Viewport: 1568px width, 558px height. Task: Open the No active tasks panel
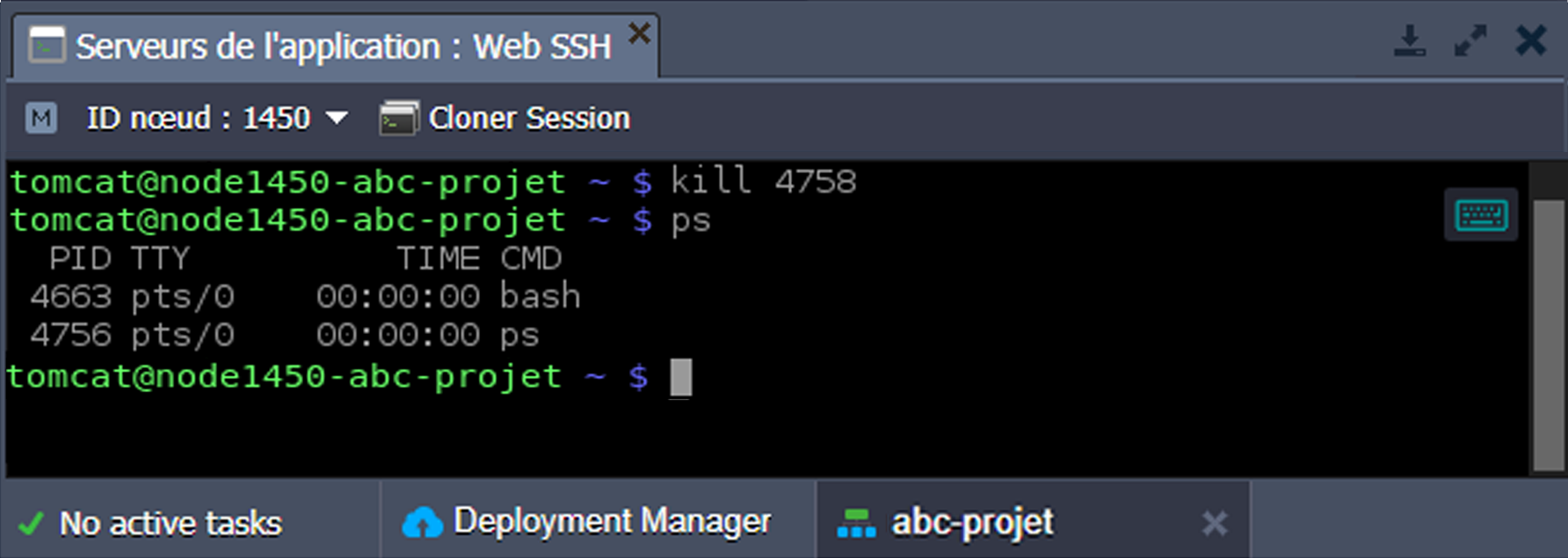[x=171, y=524]
